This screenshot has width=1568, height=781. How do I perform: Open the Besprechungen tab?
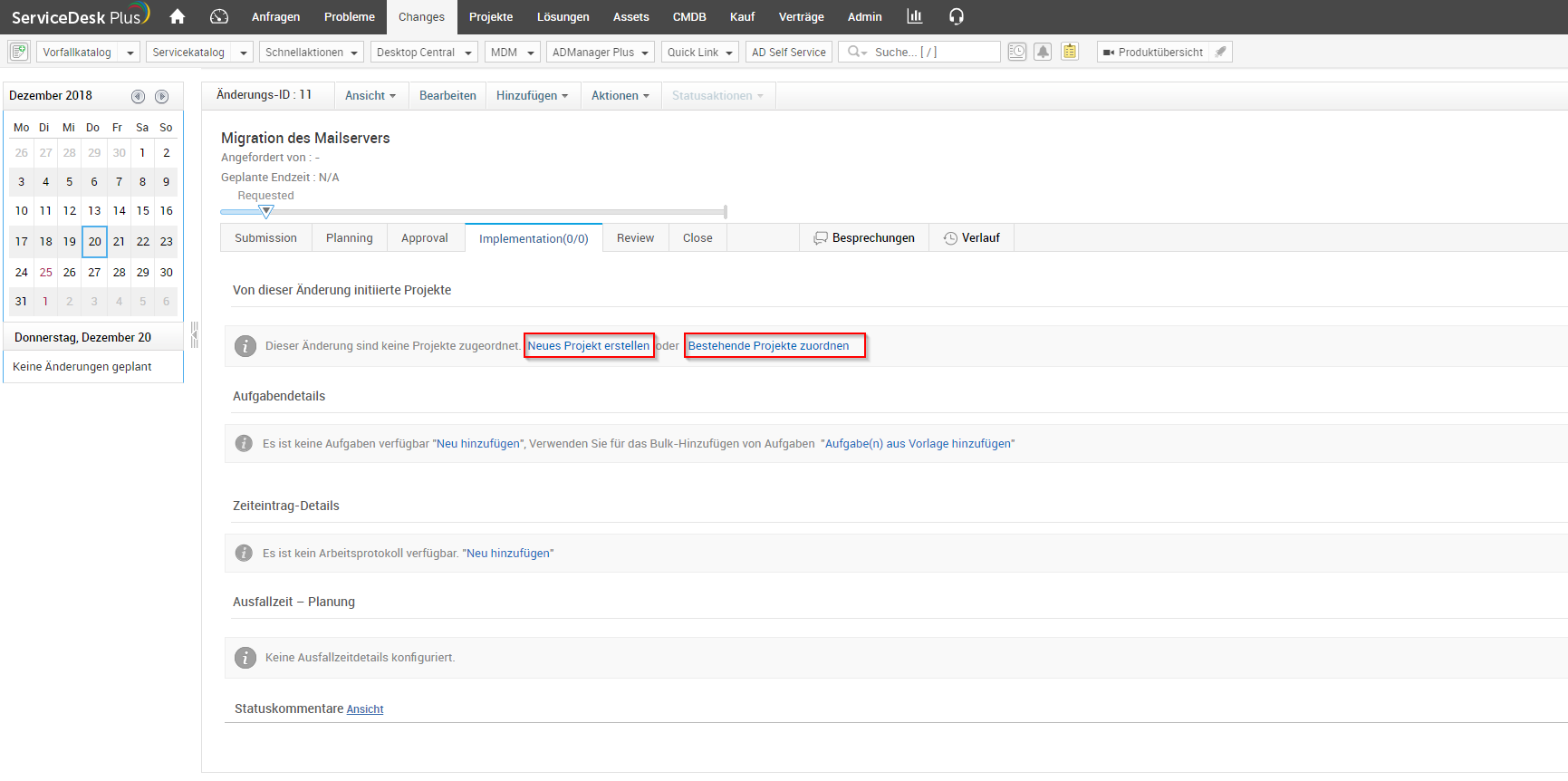(x=864, y=237)
